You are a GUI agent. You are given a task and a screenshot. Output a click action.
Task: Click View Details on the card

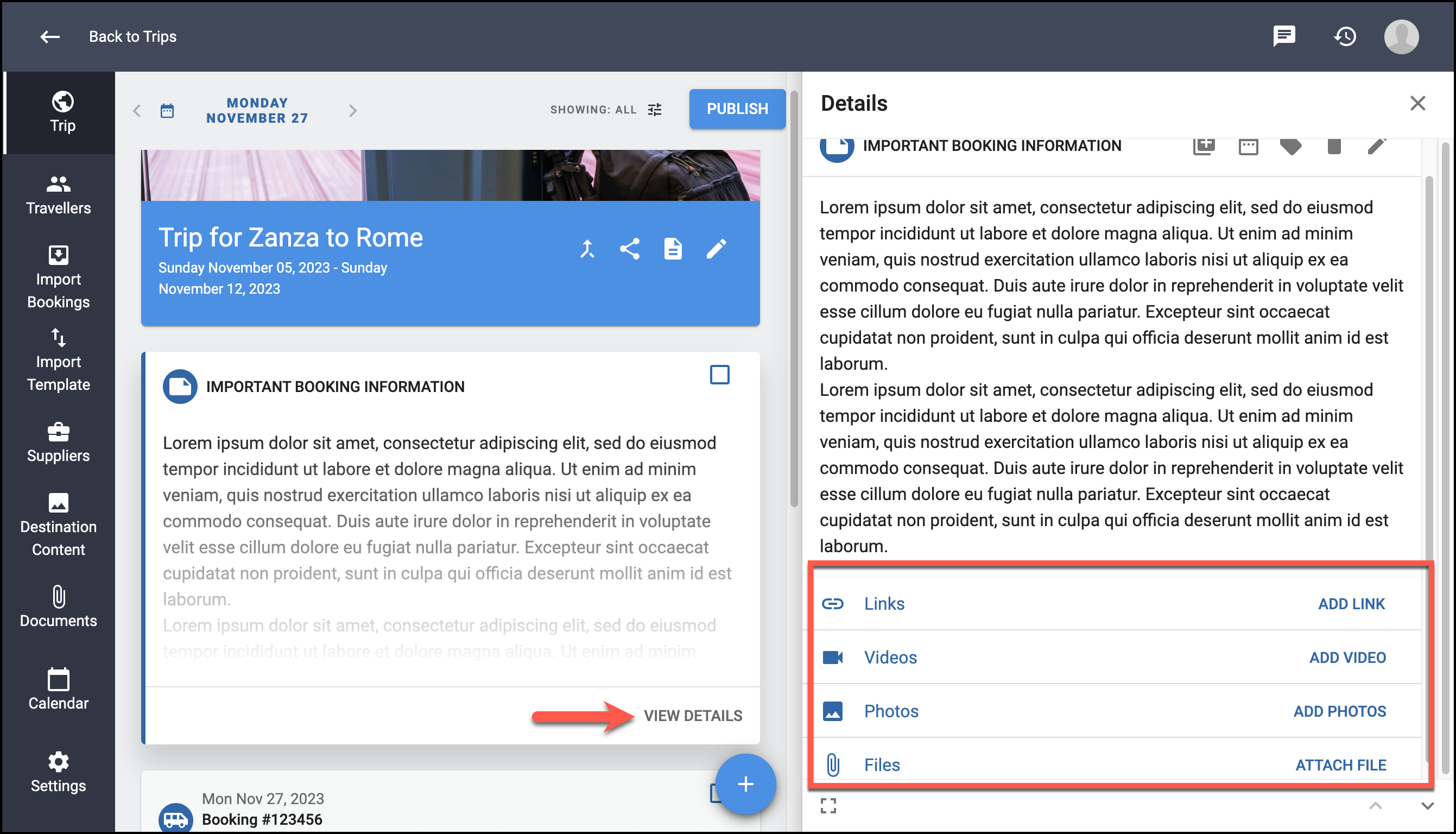pyautogui.click(x=693, y=716)
